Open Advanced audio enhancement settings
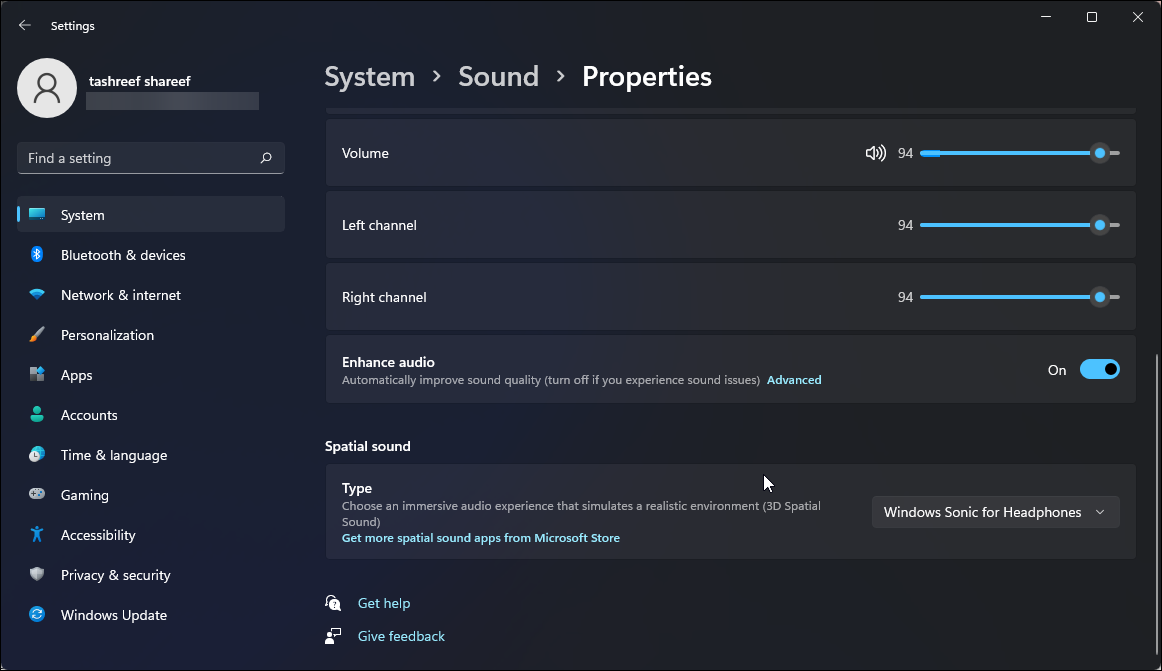This screenshot has height=671, width=1162. (x=794, y=380)
